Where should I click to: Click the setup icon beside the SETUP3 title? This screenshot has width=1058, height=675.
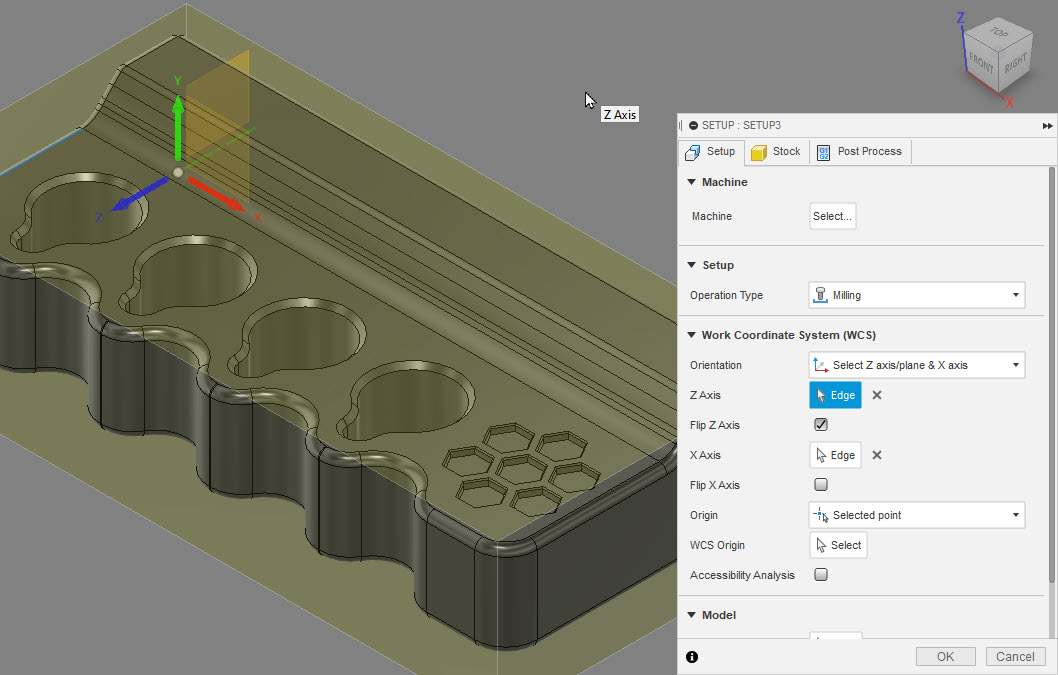[x=692, y=125]
